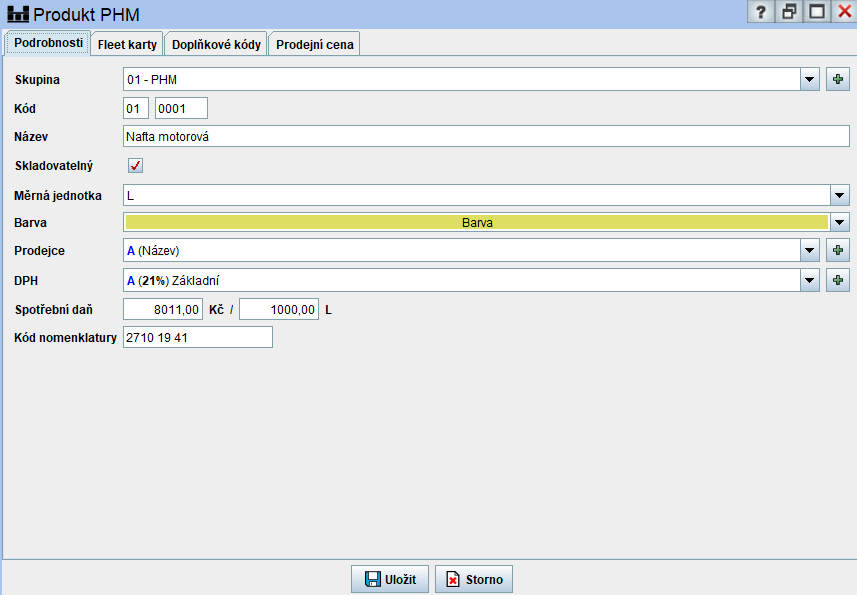
Task: Click the Název text field
Action: tap(486, 136)
